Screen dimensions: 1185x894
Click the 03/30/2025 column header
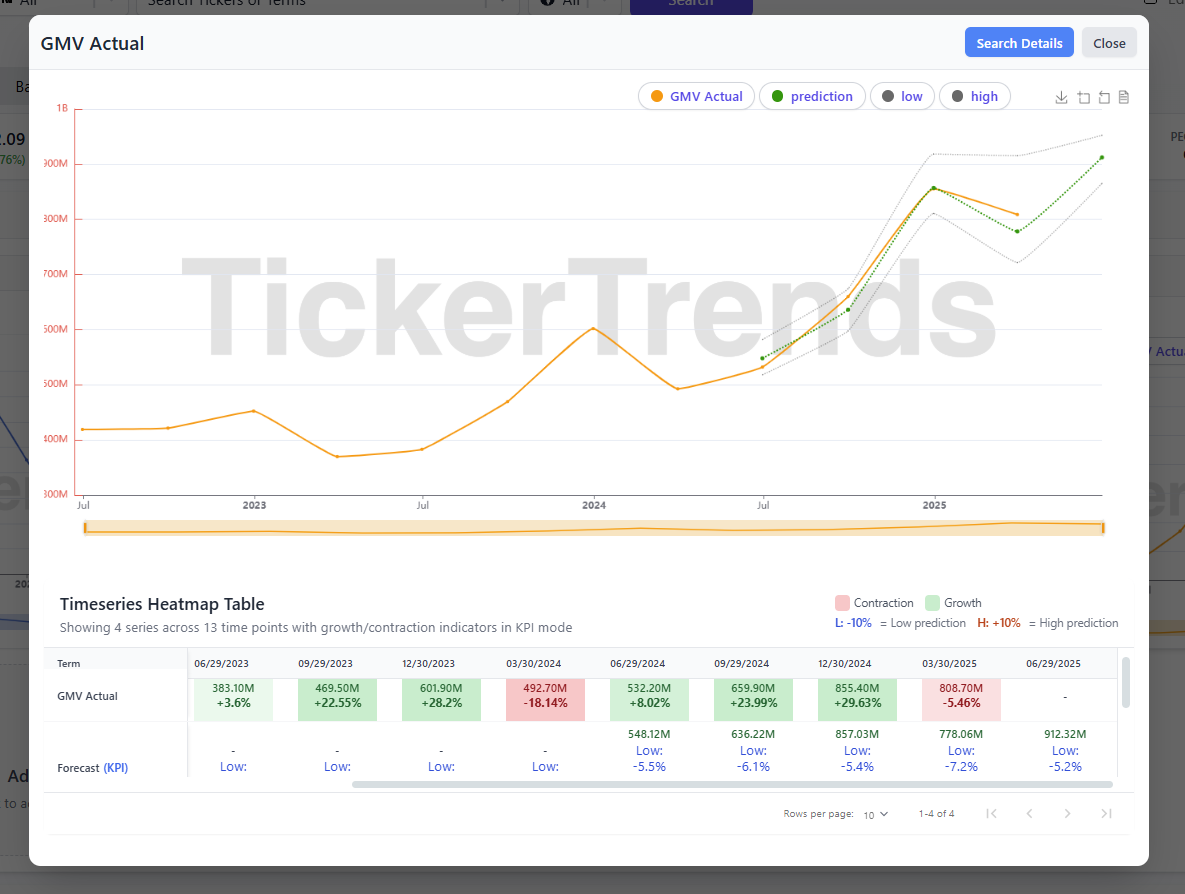tap(950, 664)
